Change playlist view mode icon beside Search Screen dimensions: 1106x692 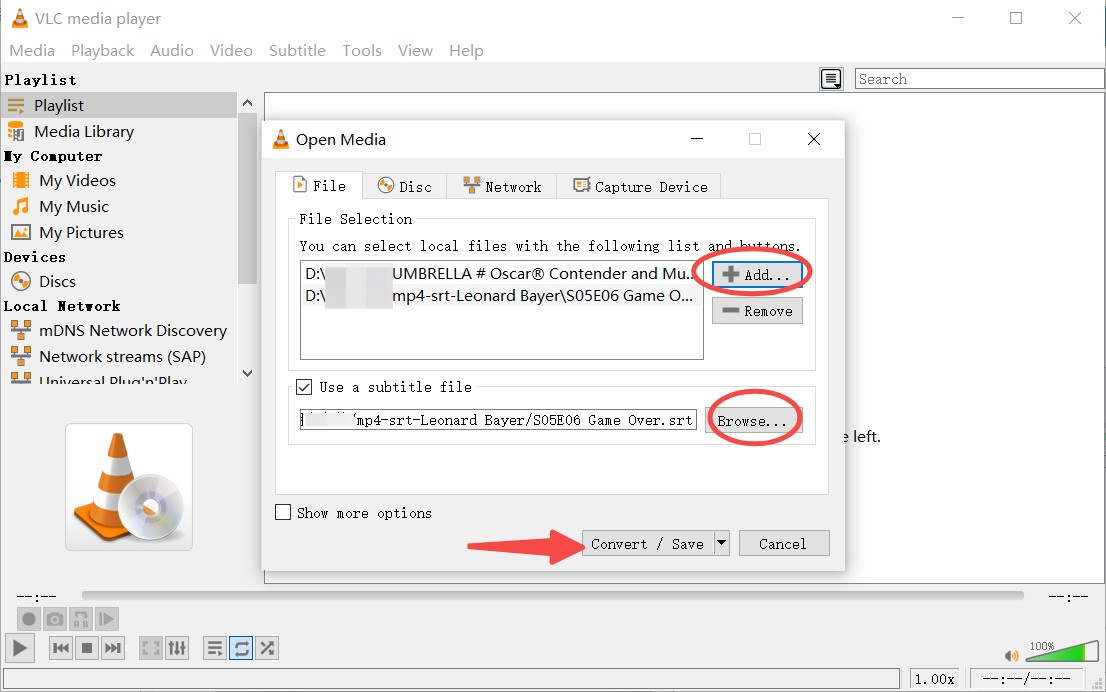pyautogui.click(x=831, y=79)
